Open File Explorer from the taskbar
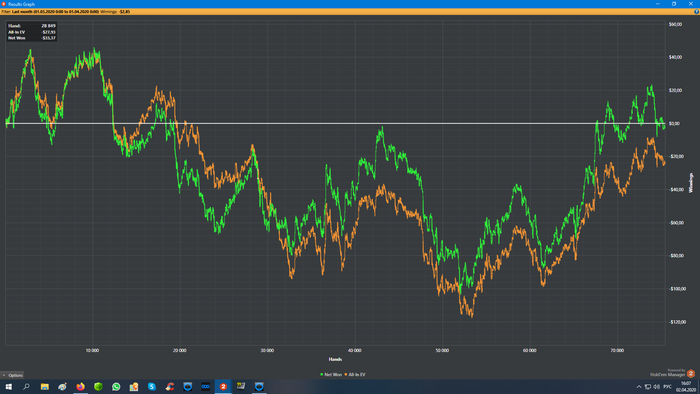 point(45,386)
